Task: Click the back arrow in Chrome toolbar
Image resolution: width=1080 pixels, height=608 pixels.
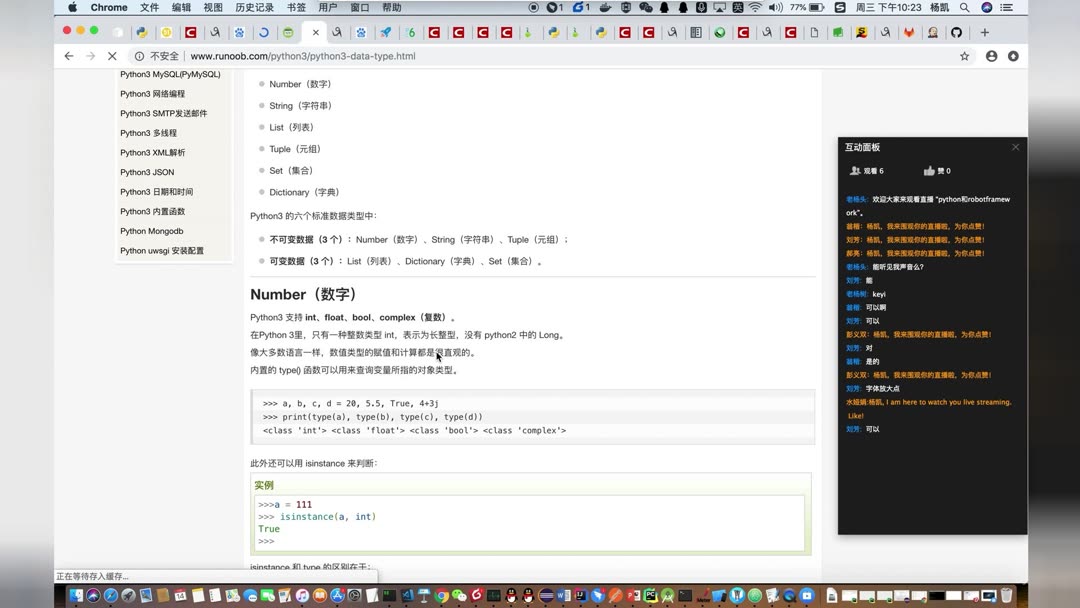Action: 68,56
